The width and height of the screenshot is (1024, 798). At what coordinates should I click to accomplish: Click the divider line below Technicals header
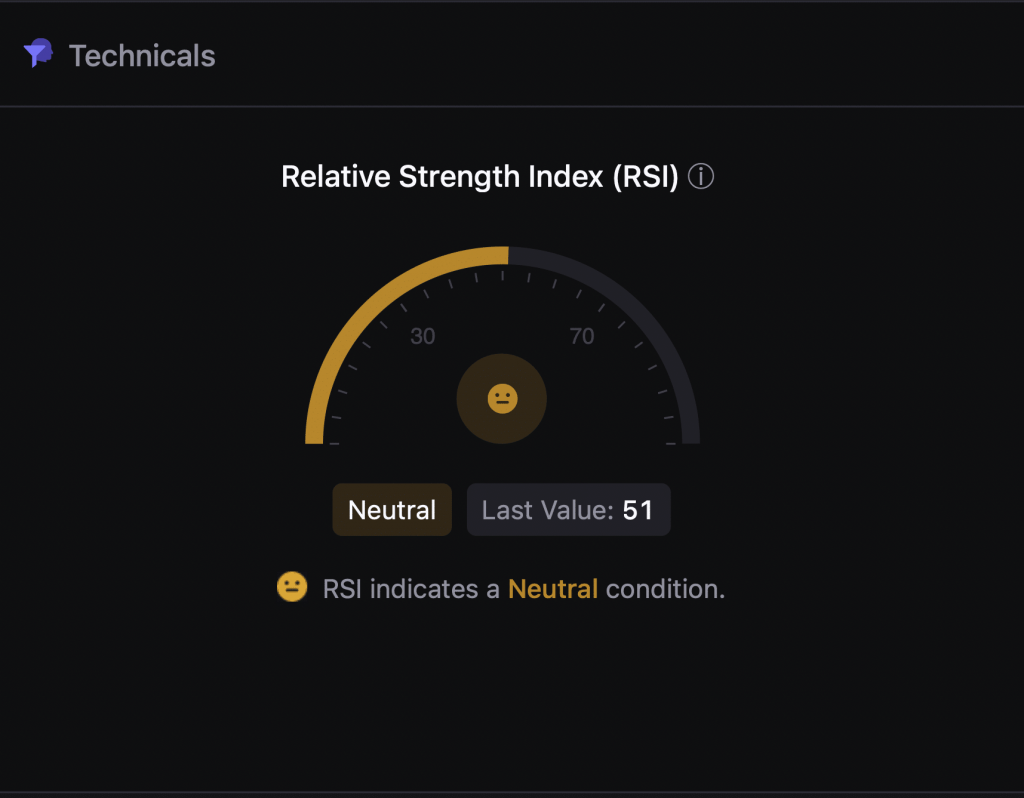(512, 106)
